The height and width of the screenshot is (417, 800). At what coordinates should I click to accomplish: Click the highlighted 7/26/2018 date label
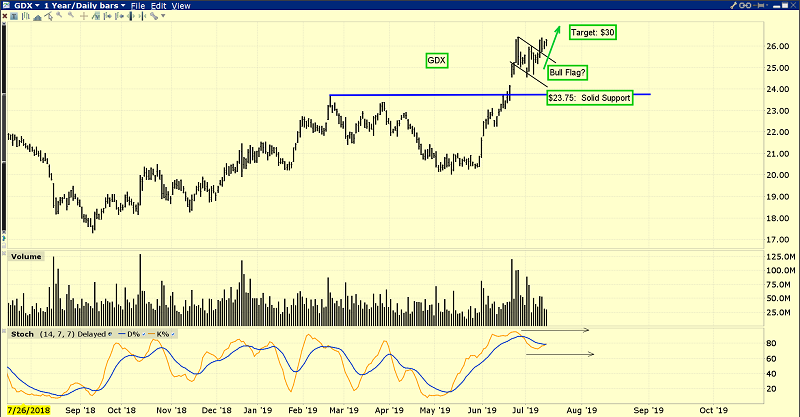pyautogui.click(x=29, y=410)
